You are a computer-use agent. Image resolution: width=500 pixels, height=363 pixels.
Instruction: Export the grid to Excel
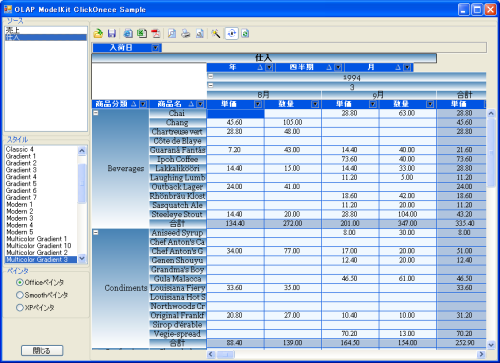pyautogui.click(x=142, y=33)
